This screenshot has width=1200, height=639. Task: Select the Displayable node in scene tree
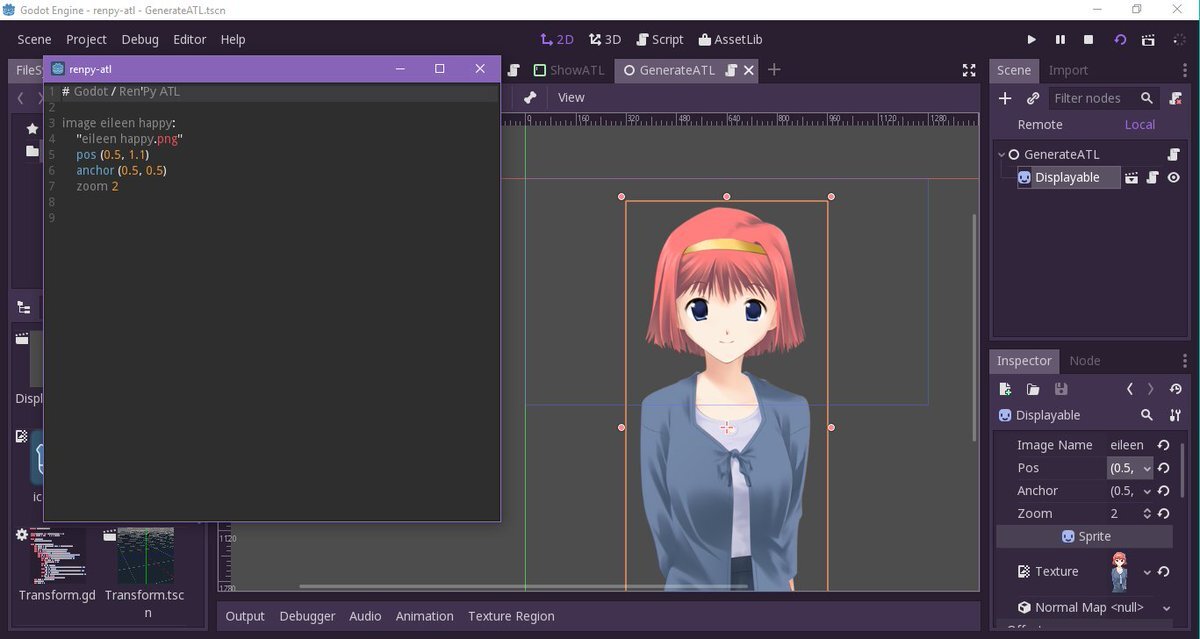pyautogui.click(x=1067, y=177)
